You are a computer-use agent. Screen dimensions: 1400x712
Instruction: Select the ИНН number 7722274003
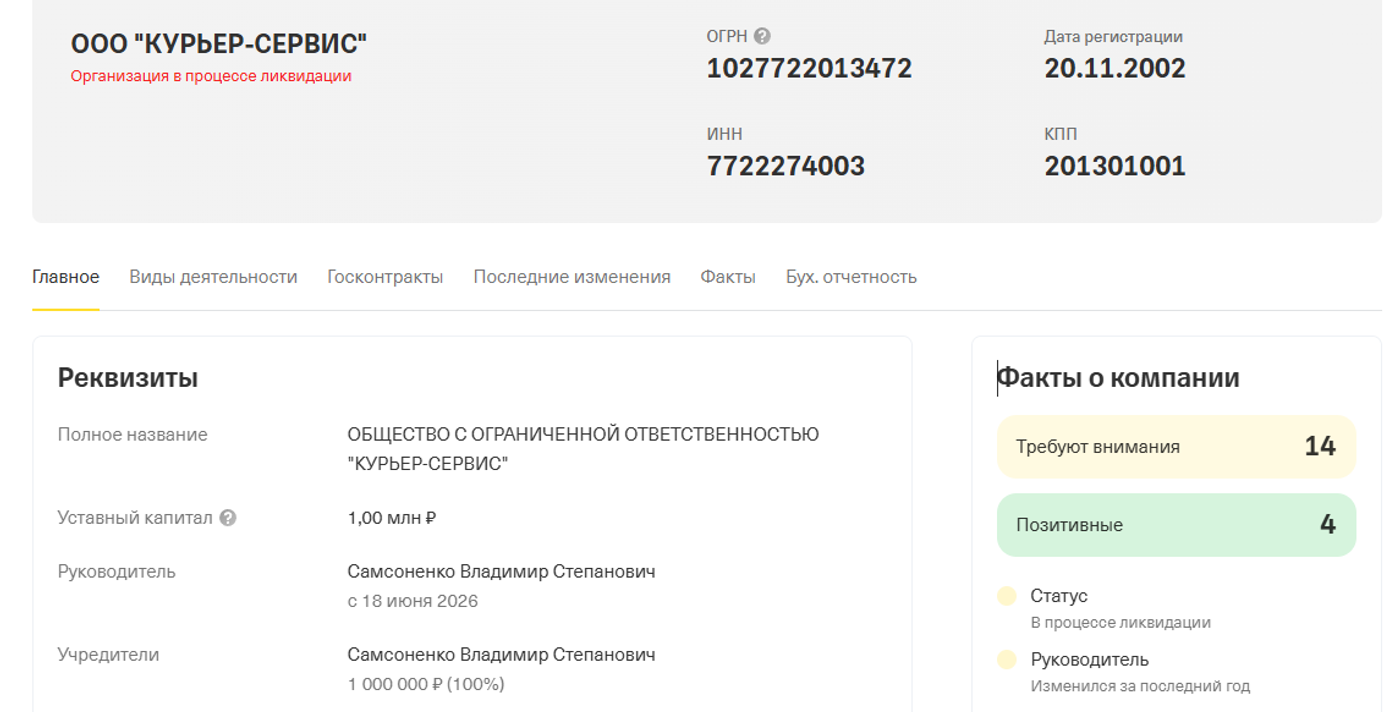[786, 166]
